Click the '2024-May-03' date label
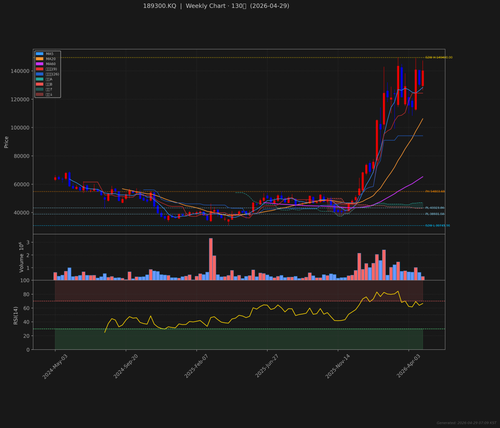Viewport: 500px width, 428px height. pos(55,366)
